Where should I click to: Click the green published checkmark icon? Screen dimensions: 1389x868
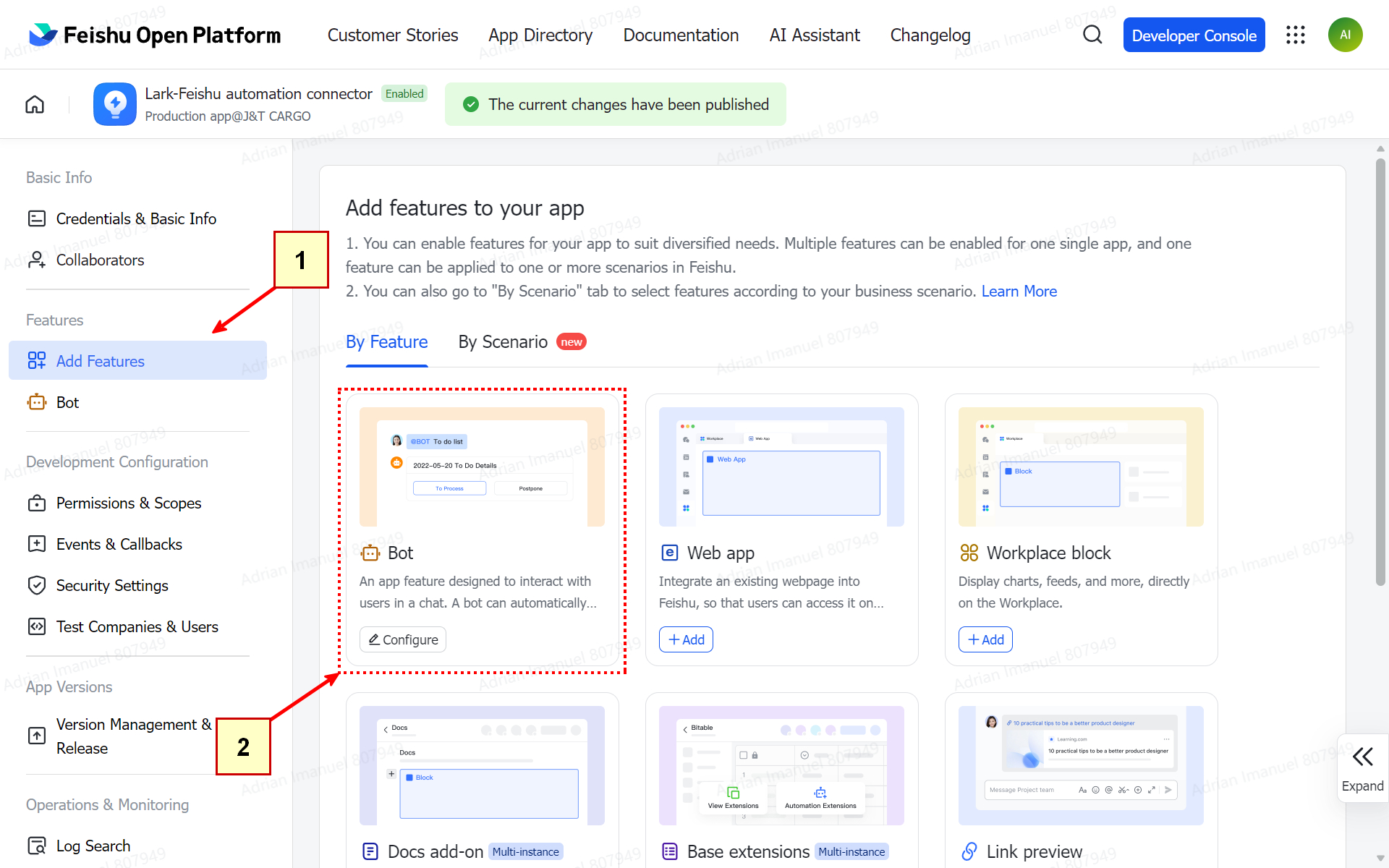coord(471,104)
